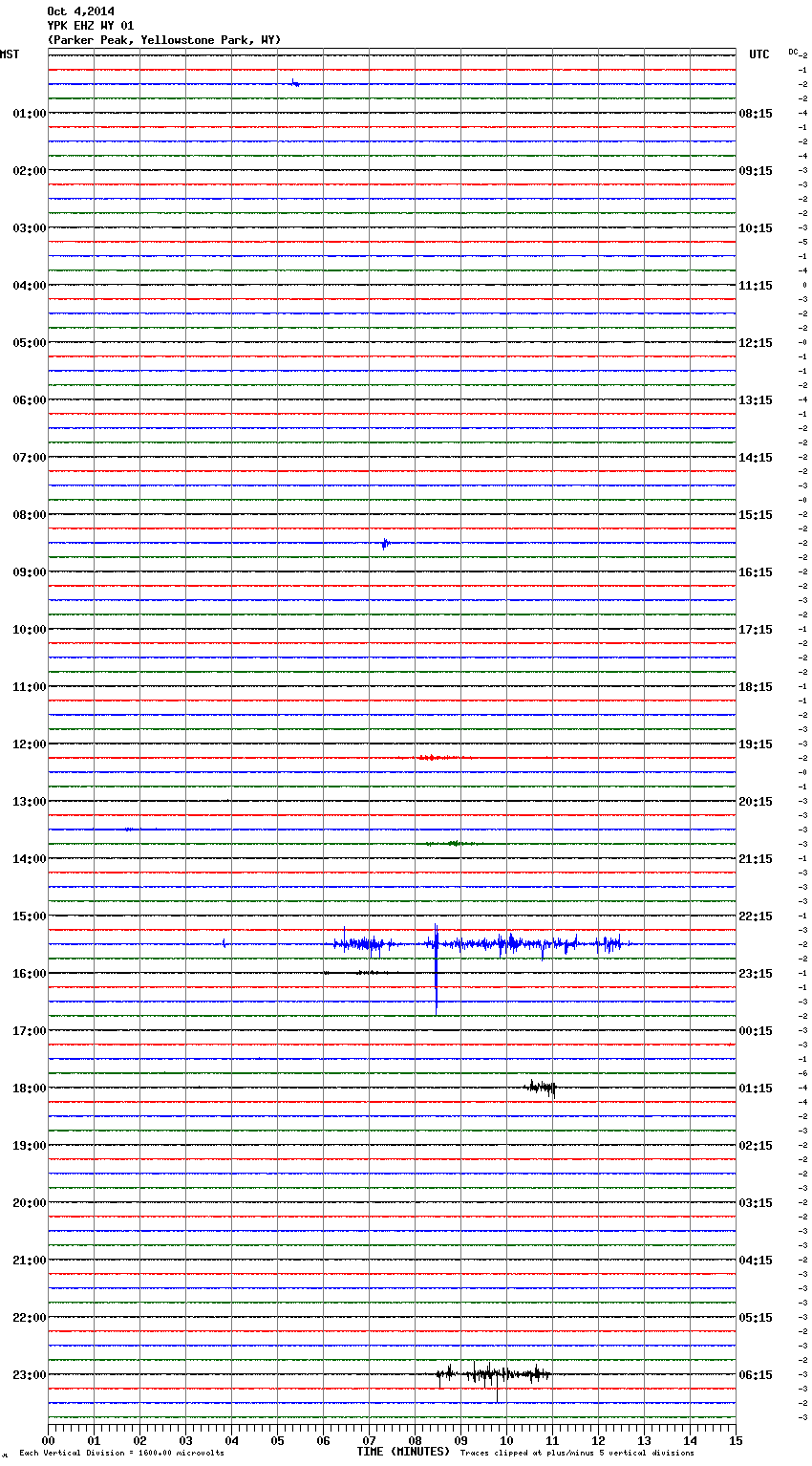
Task: Click the "13" minute axis tick label
Action: (644, 1440)
